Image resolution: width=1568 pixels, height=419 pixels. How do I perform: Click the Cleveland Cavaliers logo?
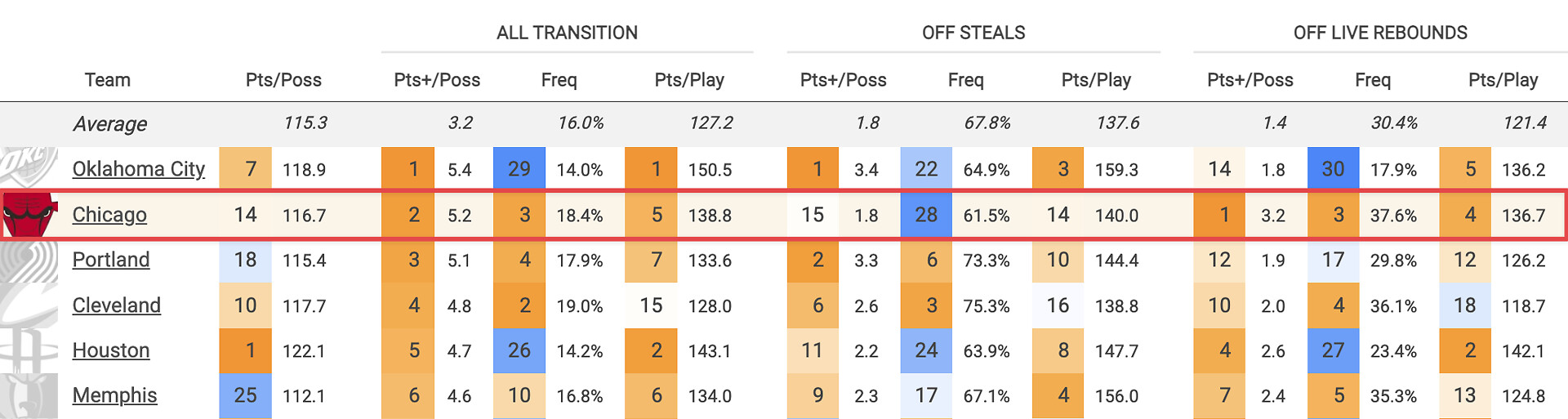tap(29, 305)
